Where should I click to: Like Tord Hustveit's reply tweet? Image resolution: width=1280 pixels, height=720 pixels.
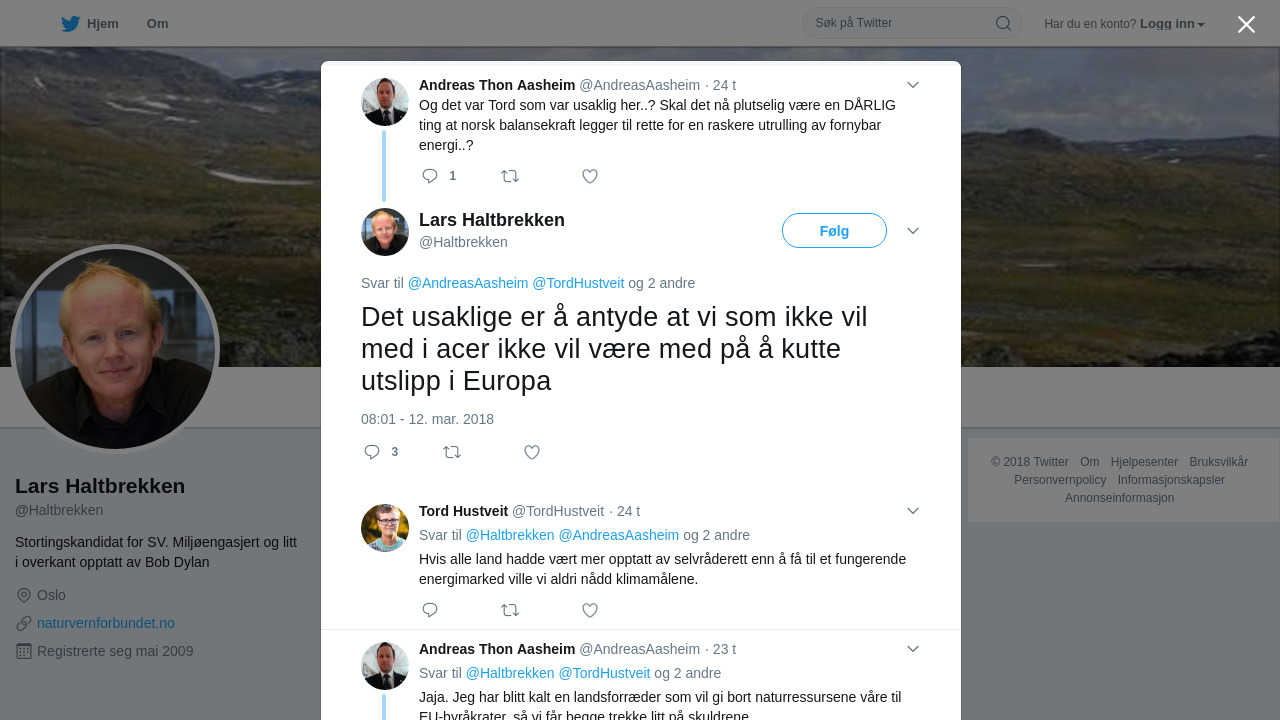click(x=590, y=610)
